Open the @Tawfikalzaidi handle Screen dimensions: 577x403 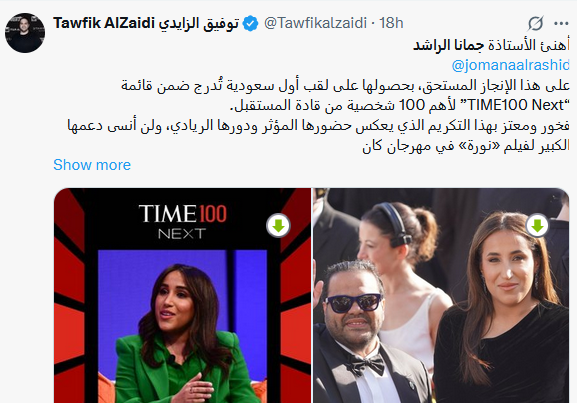click(x=315, y=23)
